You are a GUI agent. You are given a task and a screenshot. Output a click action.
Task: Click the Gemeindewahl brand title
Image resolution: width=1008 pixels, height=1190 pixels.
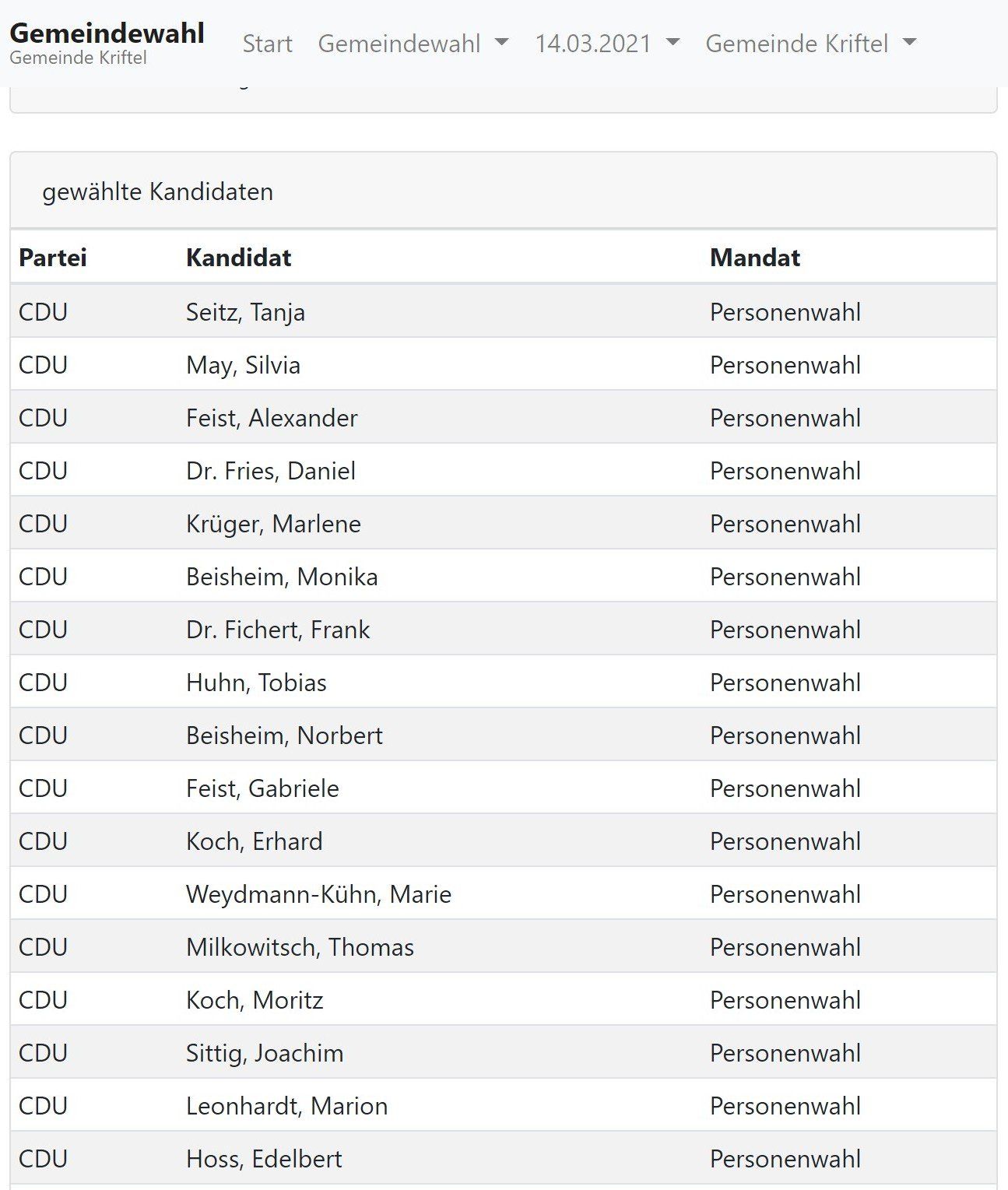(x=107, y=33)
